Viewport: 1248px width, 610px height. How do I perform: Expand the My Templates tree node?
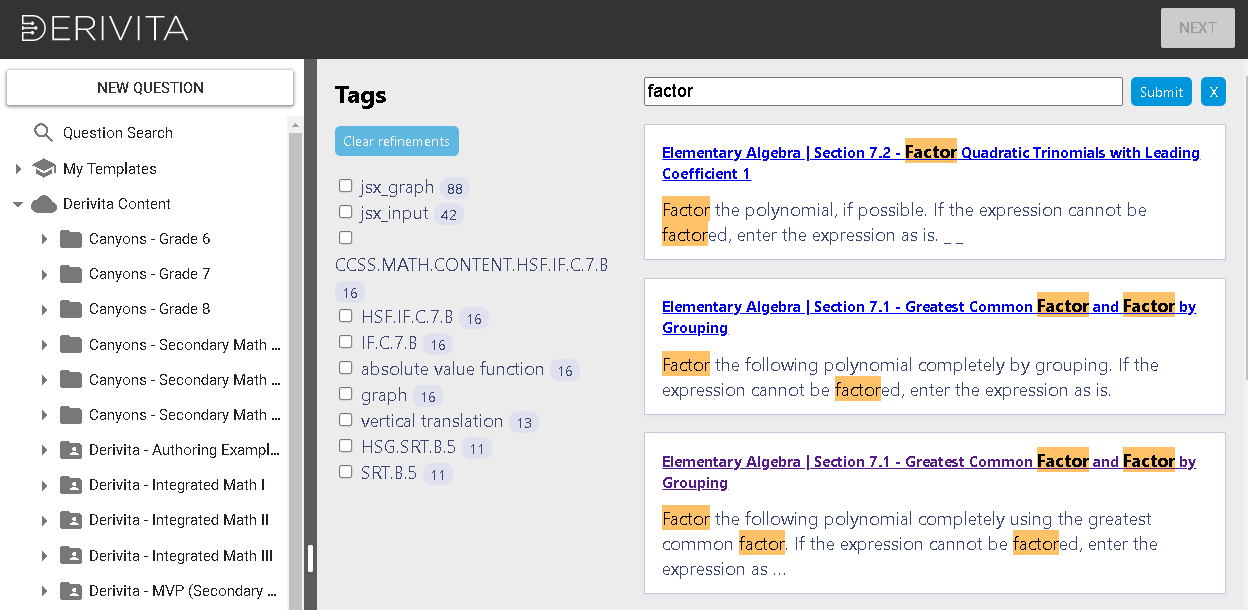(18, 169)
